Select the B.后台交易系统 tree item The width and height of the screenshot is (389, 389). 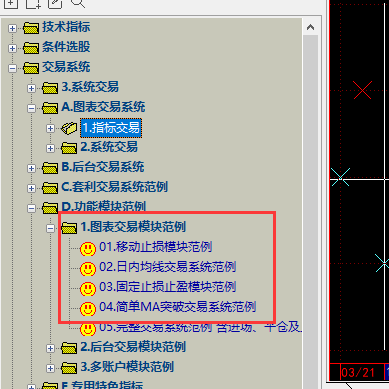coord(103,167)
